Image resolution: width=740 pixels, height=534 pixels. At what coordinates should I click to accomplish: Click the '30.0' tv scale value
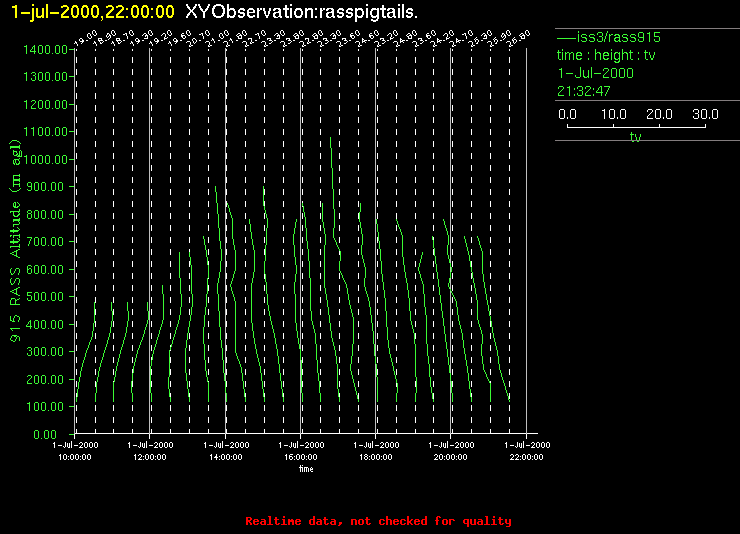pyautogui.click(x=705, y=114)
